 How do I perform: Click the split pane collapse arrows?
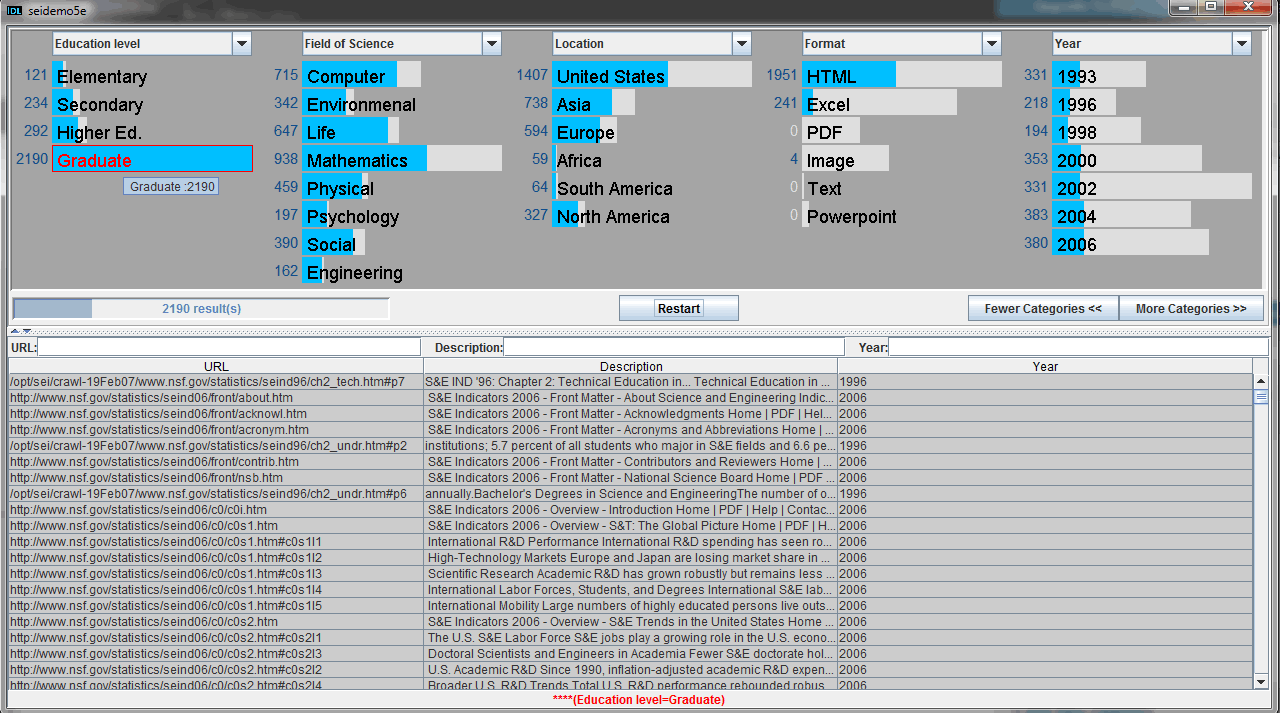click(21, 331)
